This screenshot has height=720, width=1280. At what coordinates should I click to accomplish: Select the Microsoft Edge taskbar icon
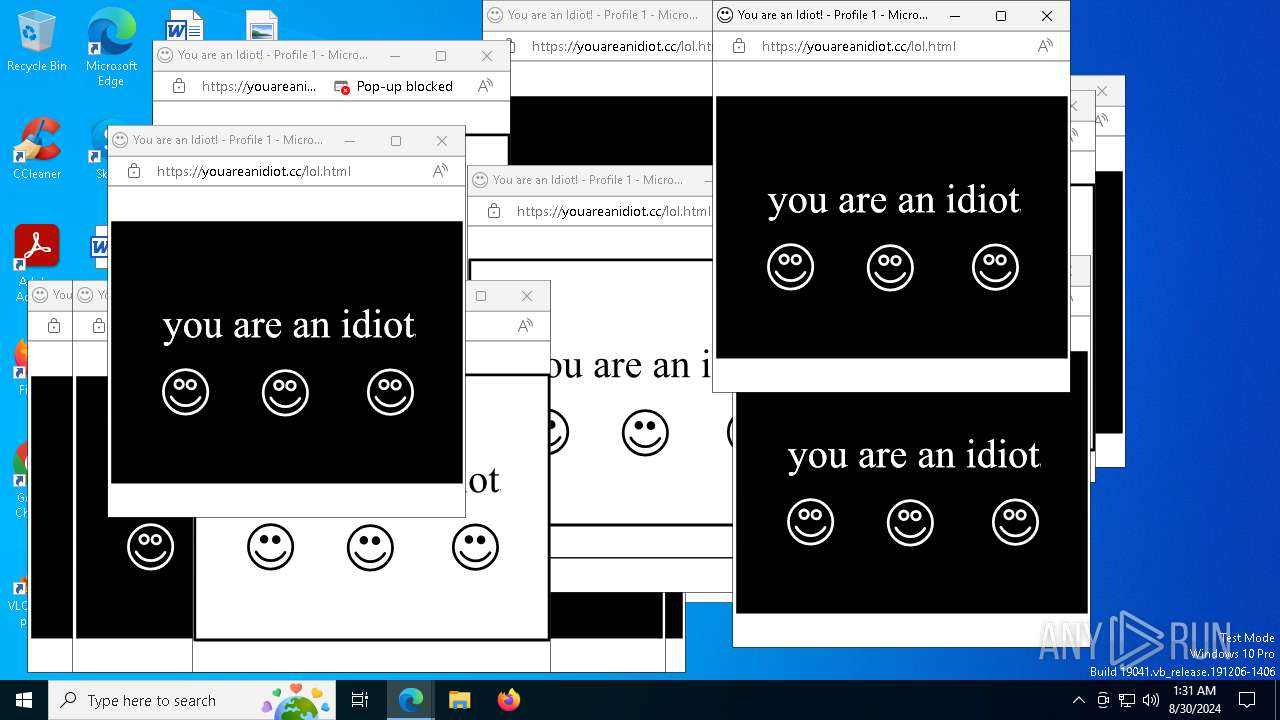(x=411, y=700)
